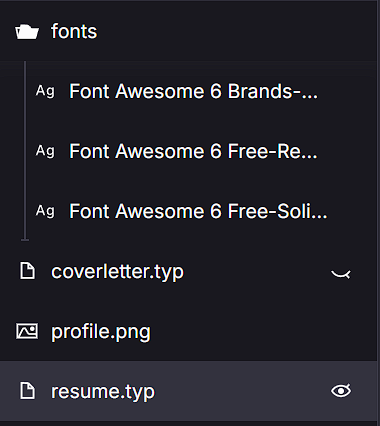The width and height of the screenshot is (380, 426).
Task: Select resume.typ in the file list
Action: click(x=188, y=391)
